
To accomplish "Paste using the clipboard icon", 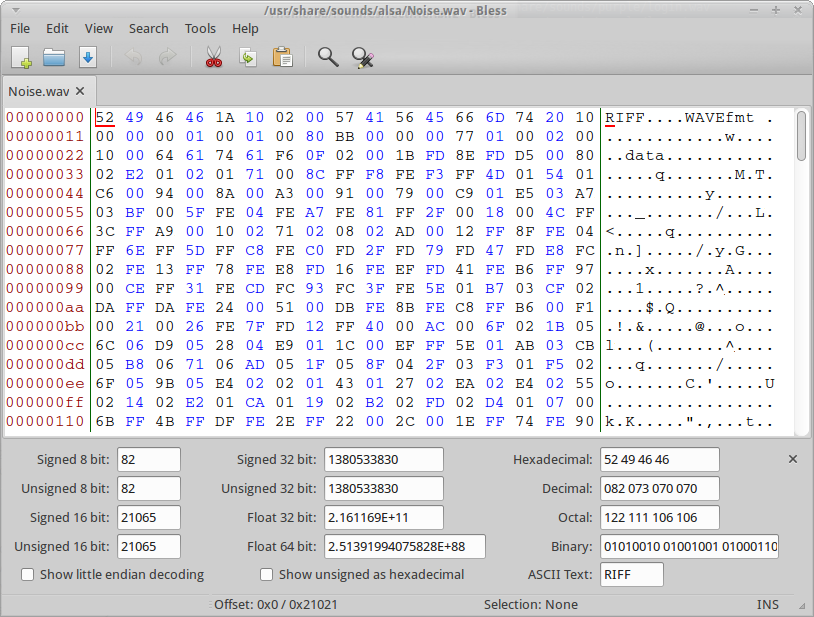I will 282,57.
